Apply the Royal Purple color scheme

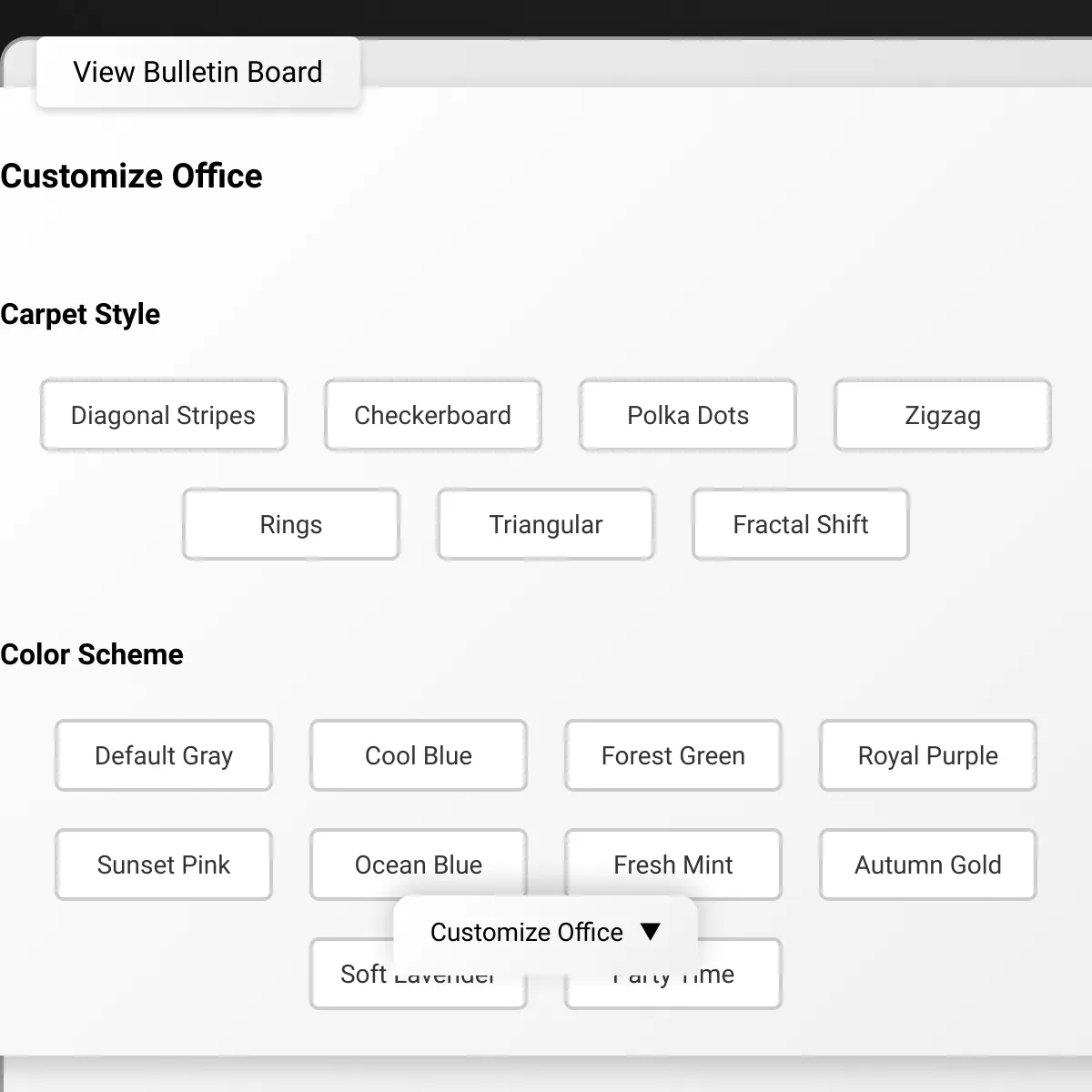928,755
